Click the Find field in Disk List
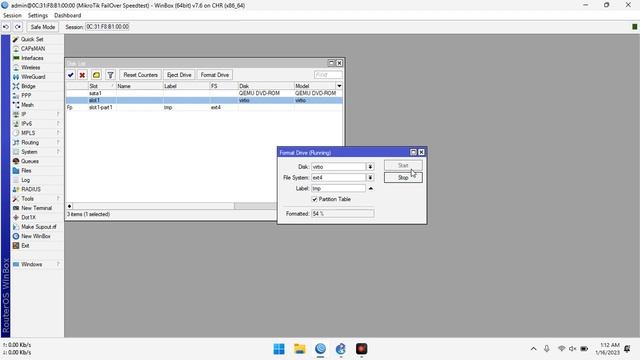Screen dimensions: 640x360 click(x=328, y=75)
